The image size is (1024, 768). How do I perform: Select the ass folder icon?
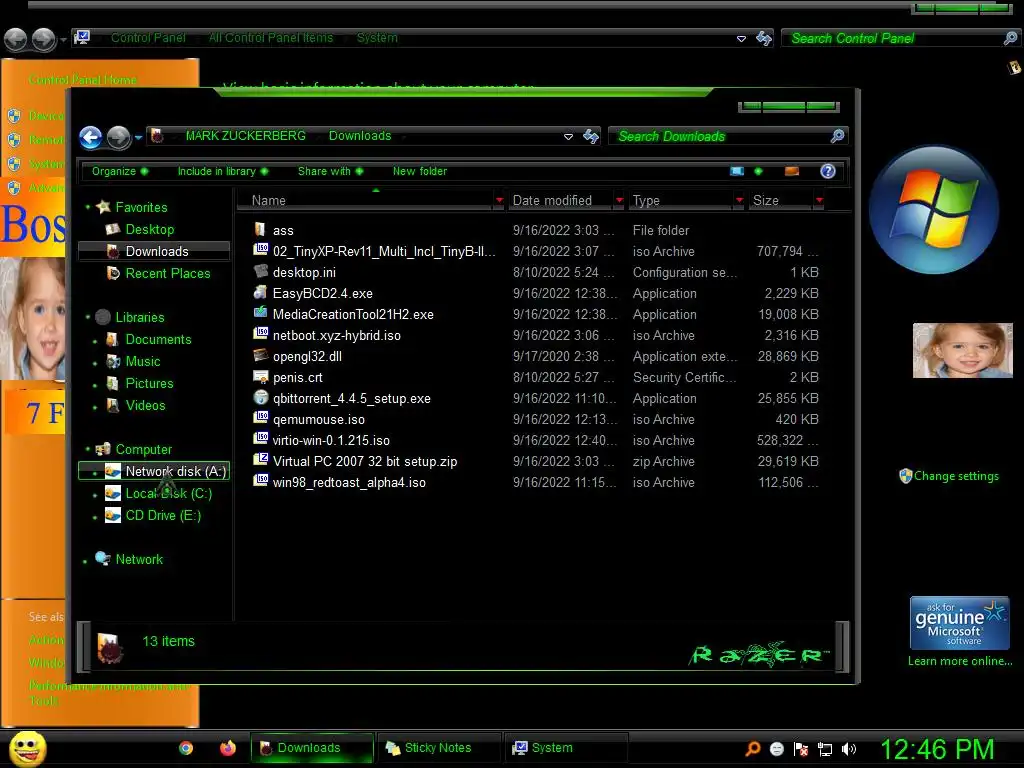click(x=260, y=229)
